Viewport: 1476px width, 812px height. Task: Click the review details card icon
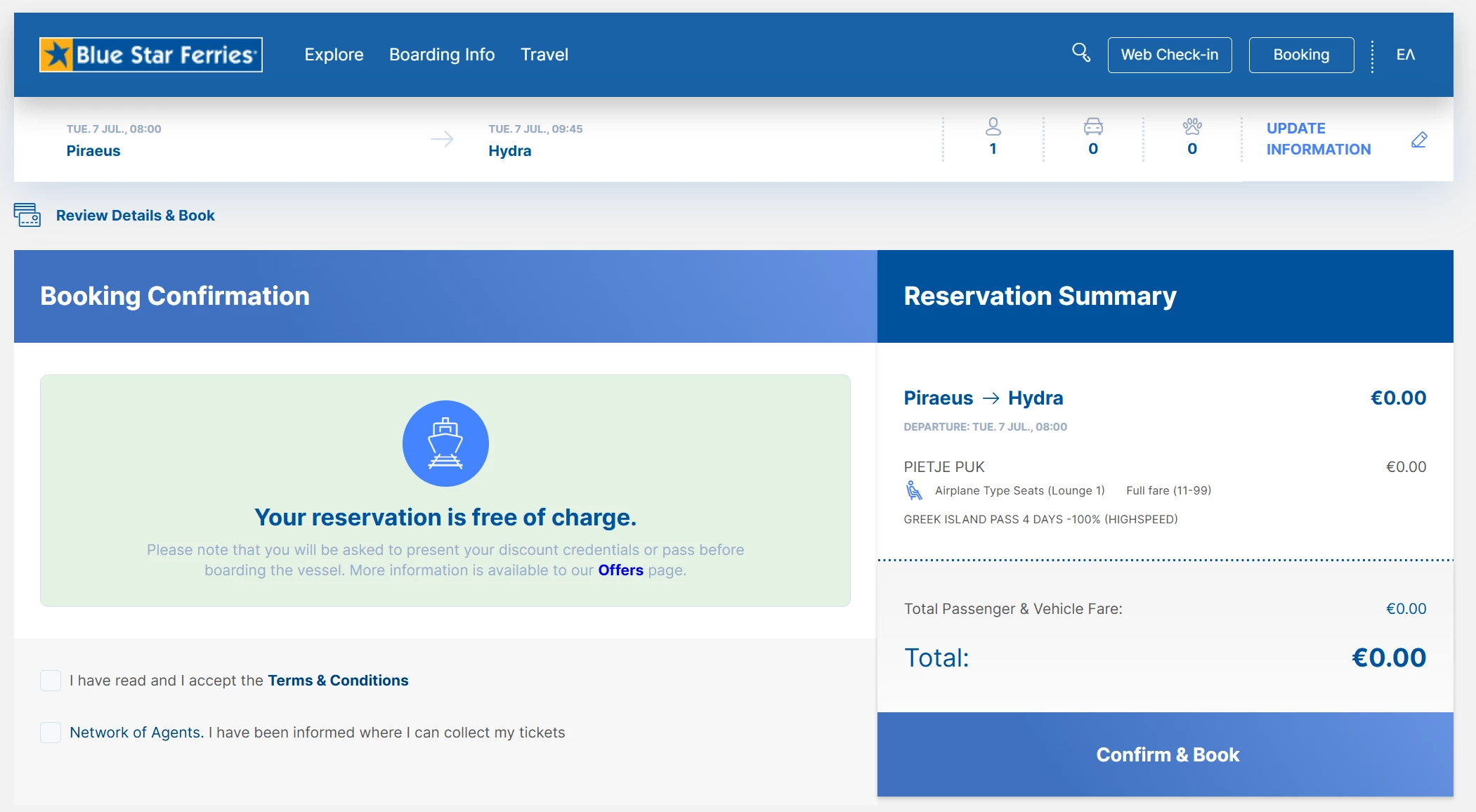[27, 215]
